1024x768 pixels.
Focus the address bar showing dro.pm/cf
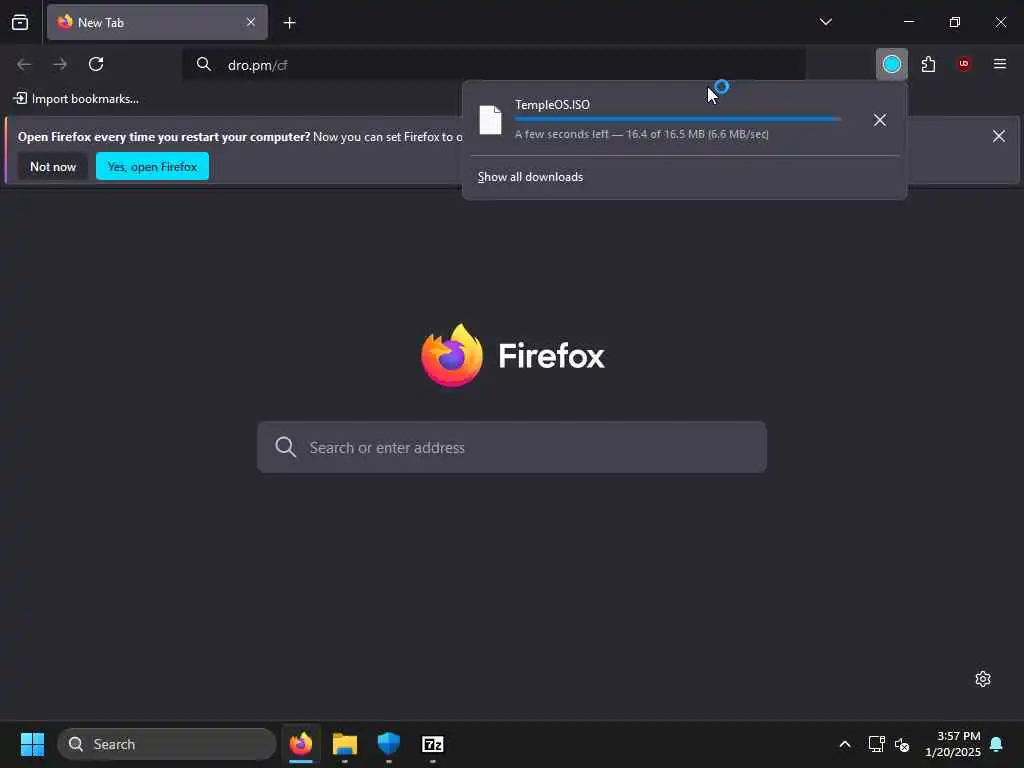tap(494, 65)
